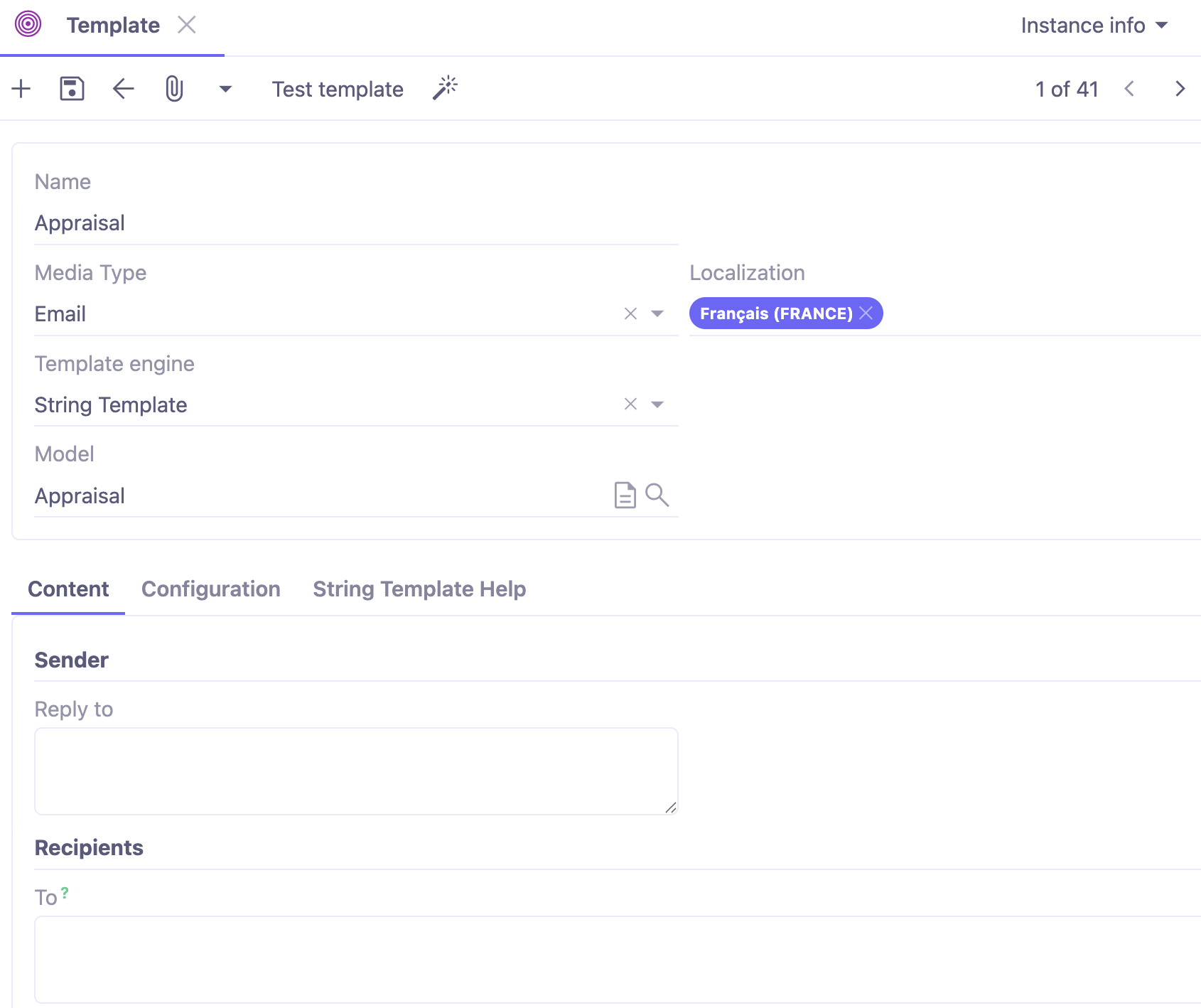Attach a file using the paperclip
This screenshot has width=1201, height=1008.
174,89
